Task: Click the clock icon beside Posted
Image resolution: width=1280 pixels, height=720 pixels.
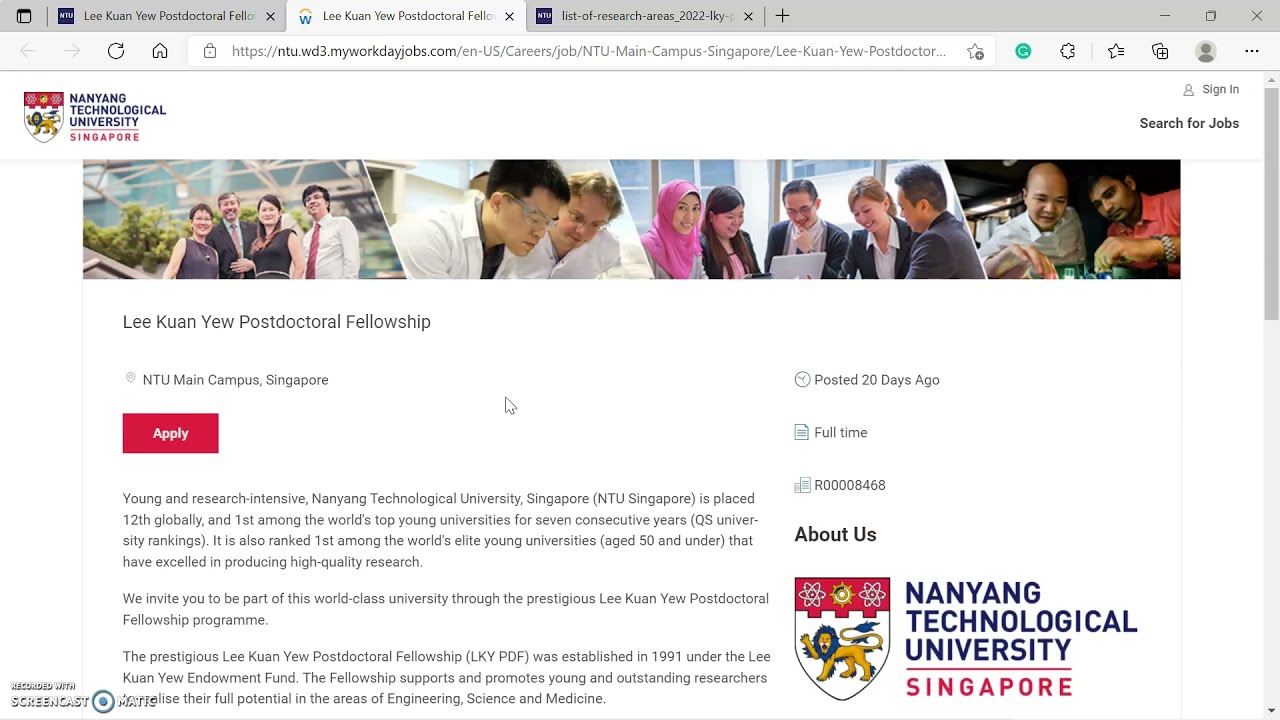Action: (802, 379)
